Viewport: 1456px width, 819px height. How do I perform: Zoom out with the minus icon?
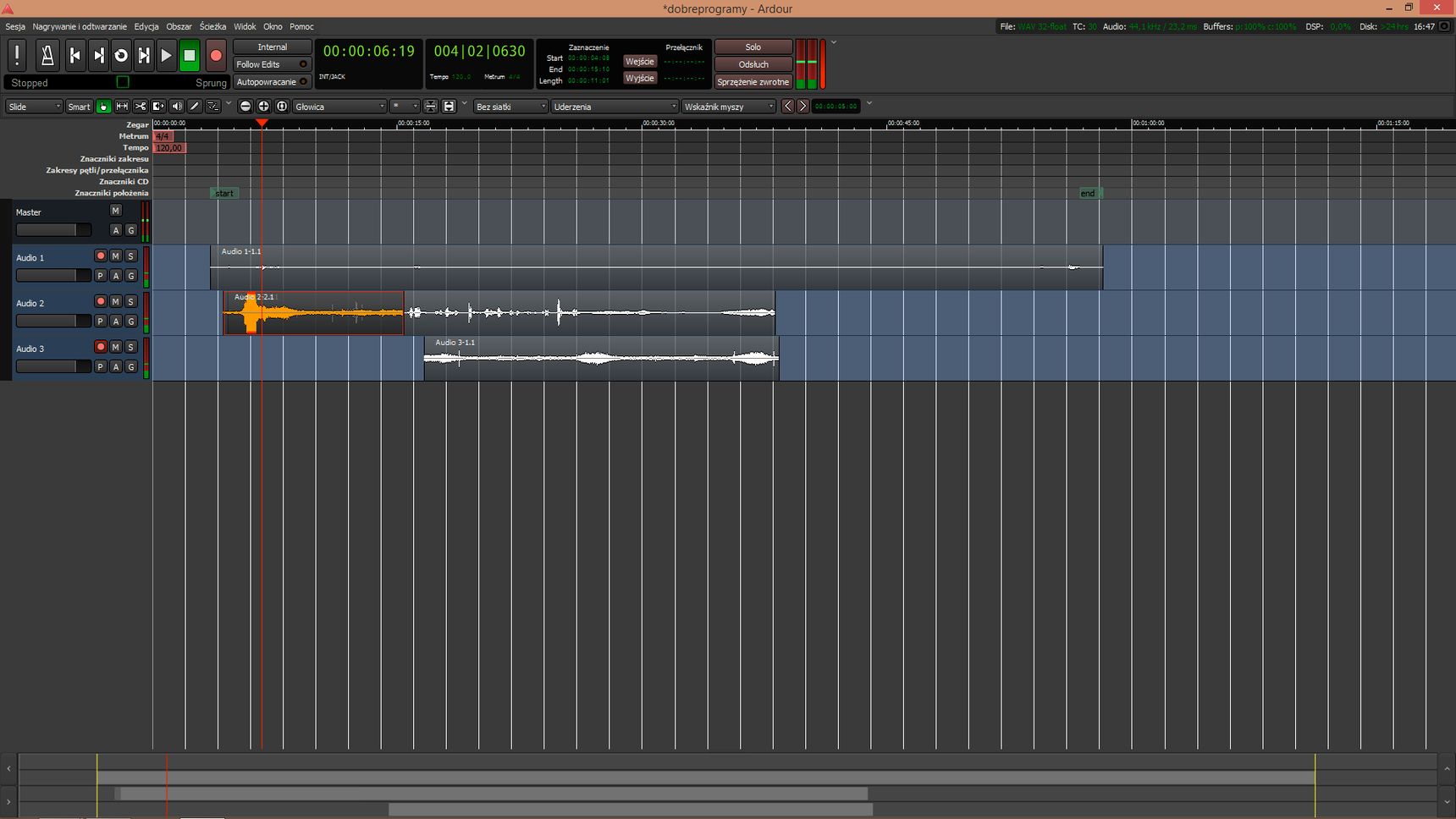[x=245, y=107]
